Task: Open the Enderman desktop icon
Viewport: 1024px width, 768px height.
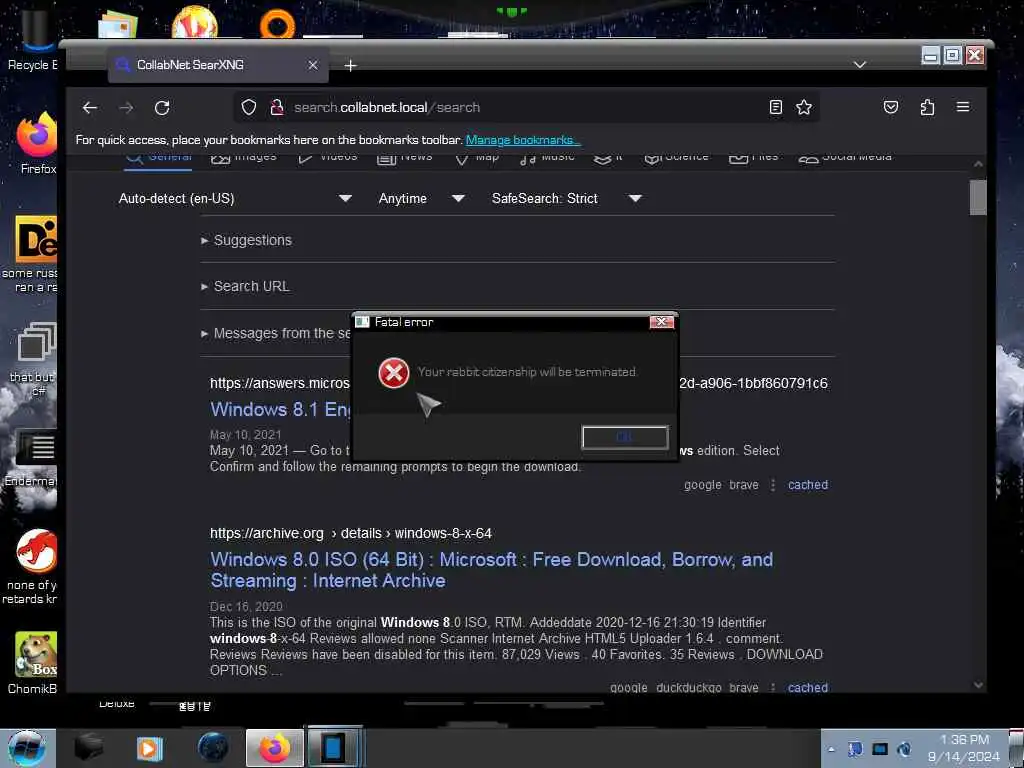Action: (33, 458)
